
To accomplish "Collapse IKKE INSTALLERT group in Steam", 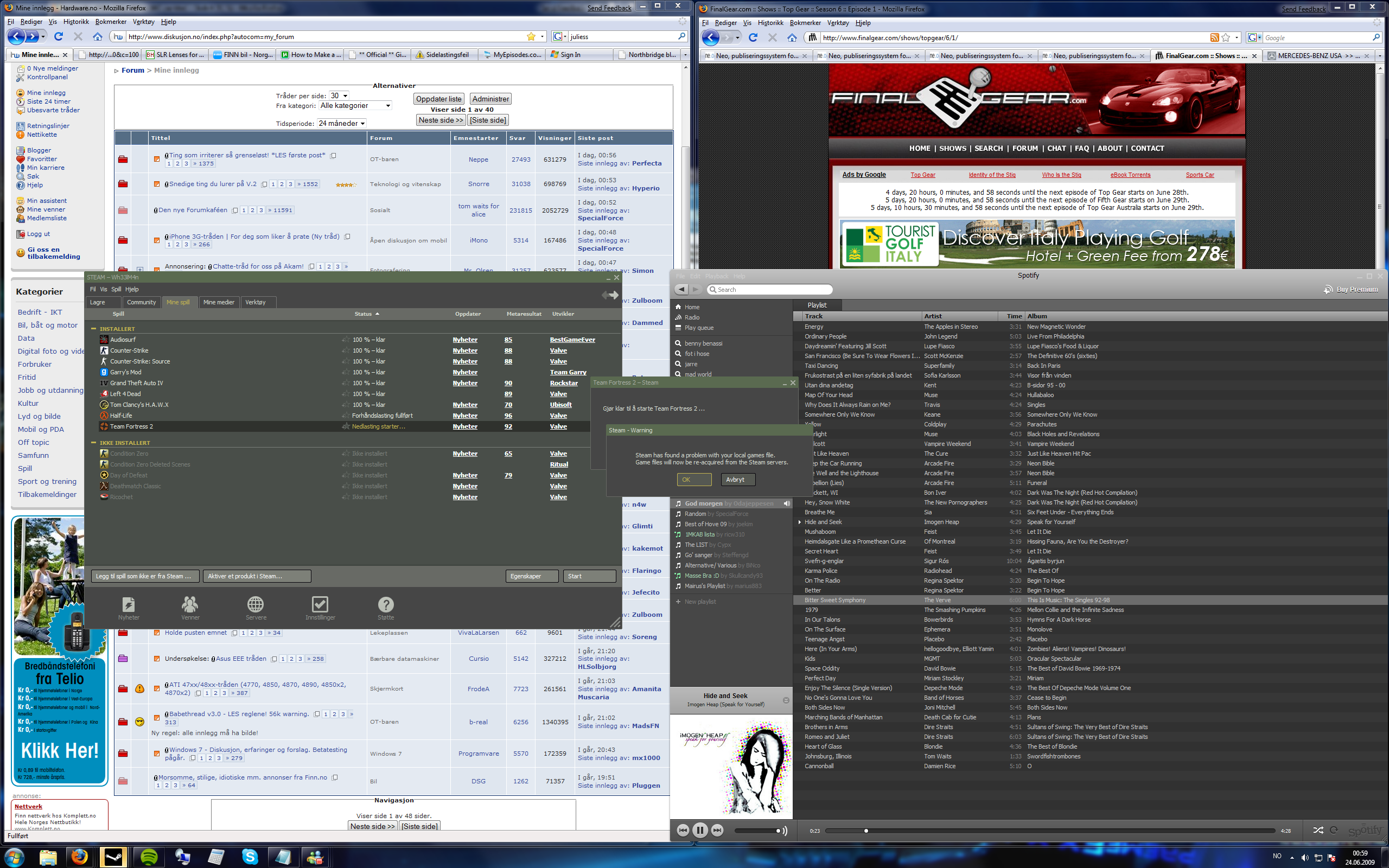I will 93,443.
